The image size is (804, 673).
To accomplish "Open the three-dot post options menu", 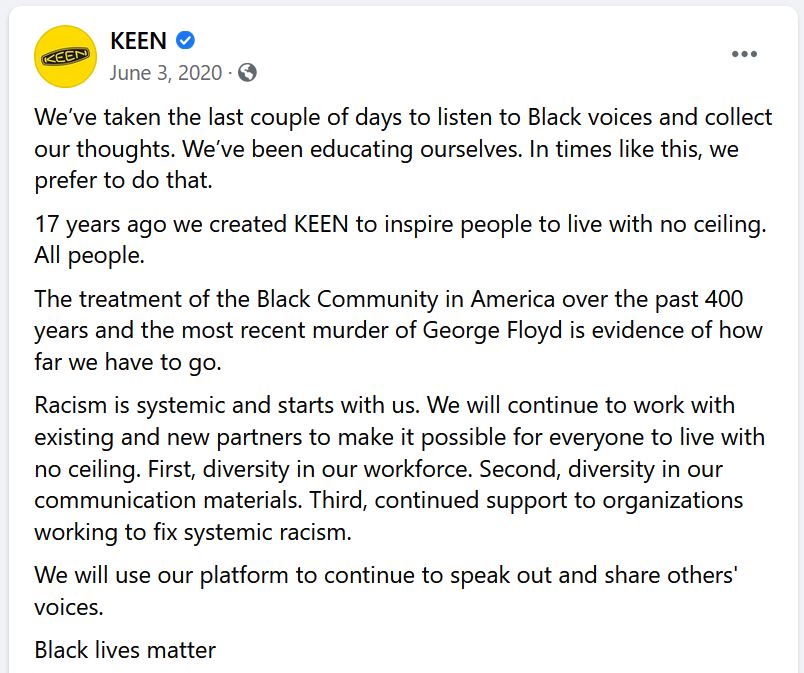I will tap(744, 54).
